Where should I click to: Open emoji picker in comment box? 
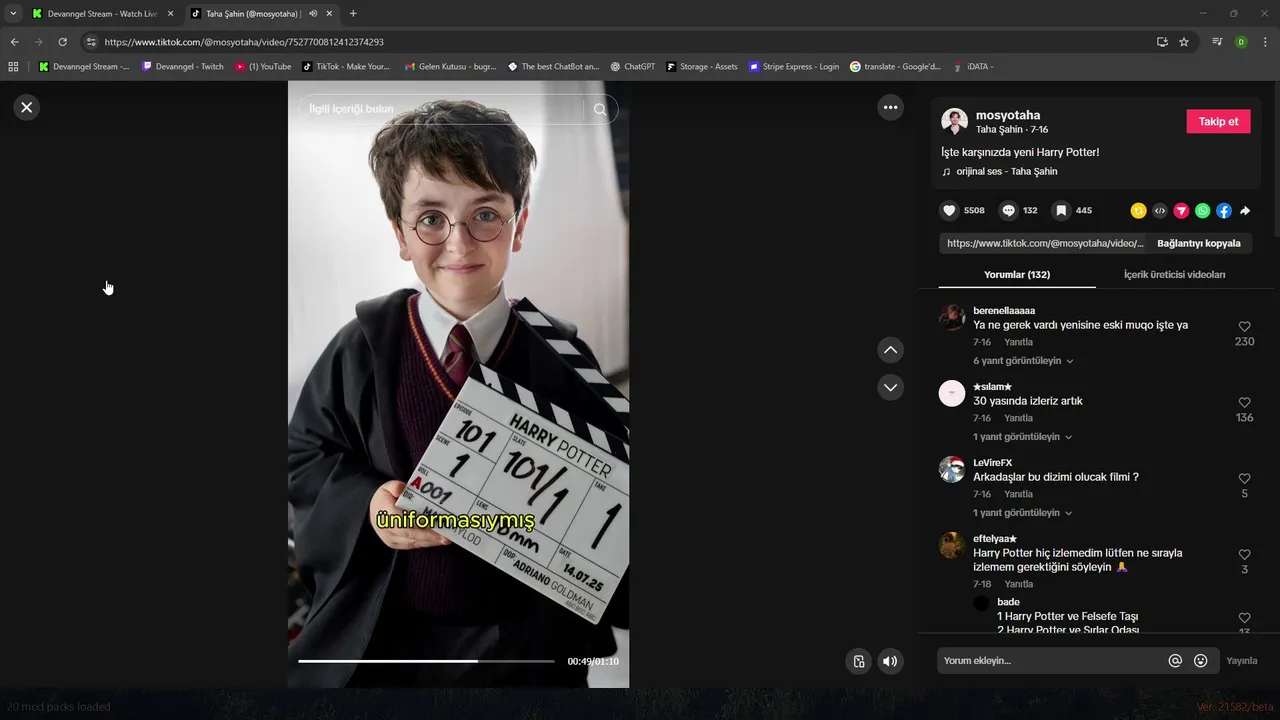tap(1201, 660)
